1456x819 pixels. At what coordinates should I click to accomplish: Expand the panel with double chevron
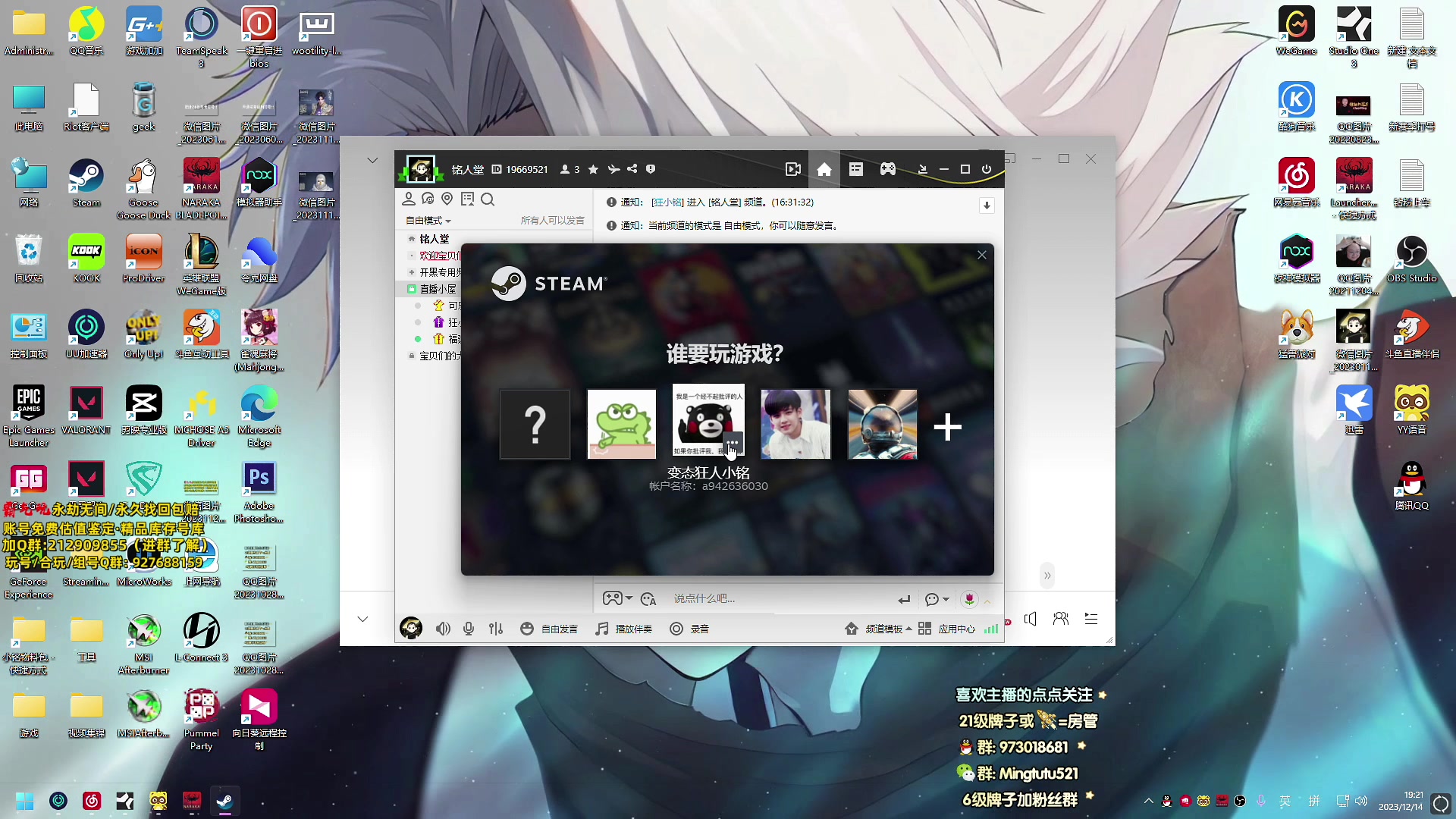coord(1047,576)
